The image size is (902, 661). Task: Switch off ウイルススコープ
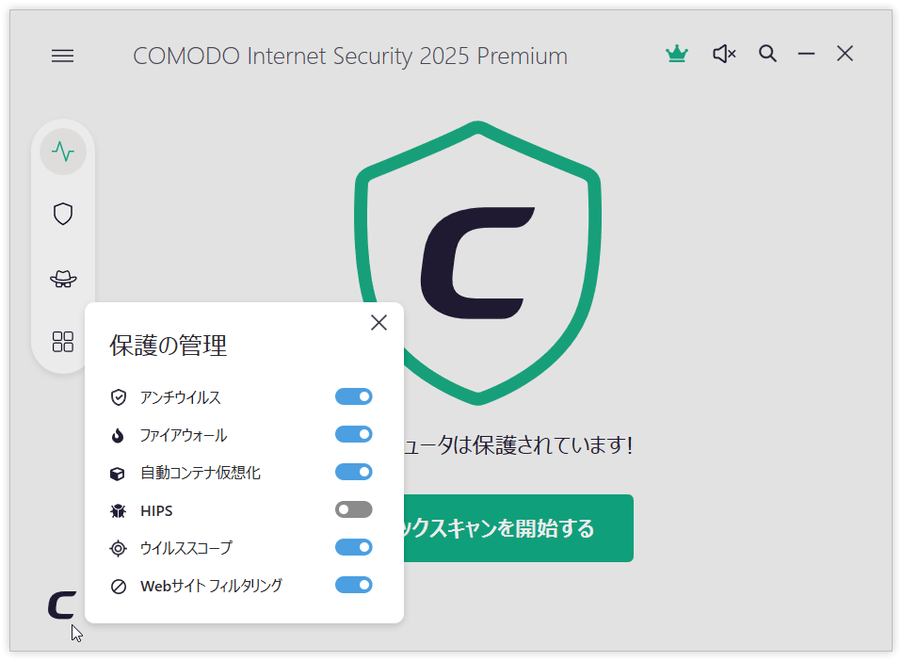click(x=354, y=547)
